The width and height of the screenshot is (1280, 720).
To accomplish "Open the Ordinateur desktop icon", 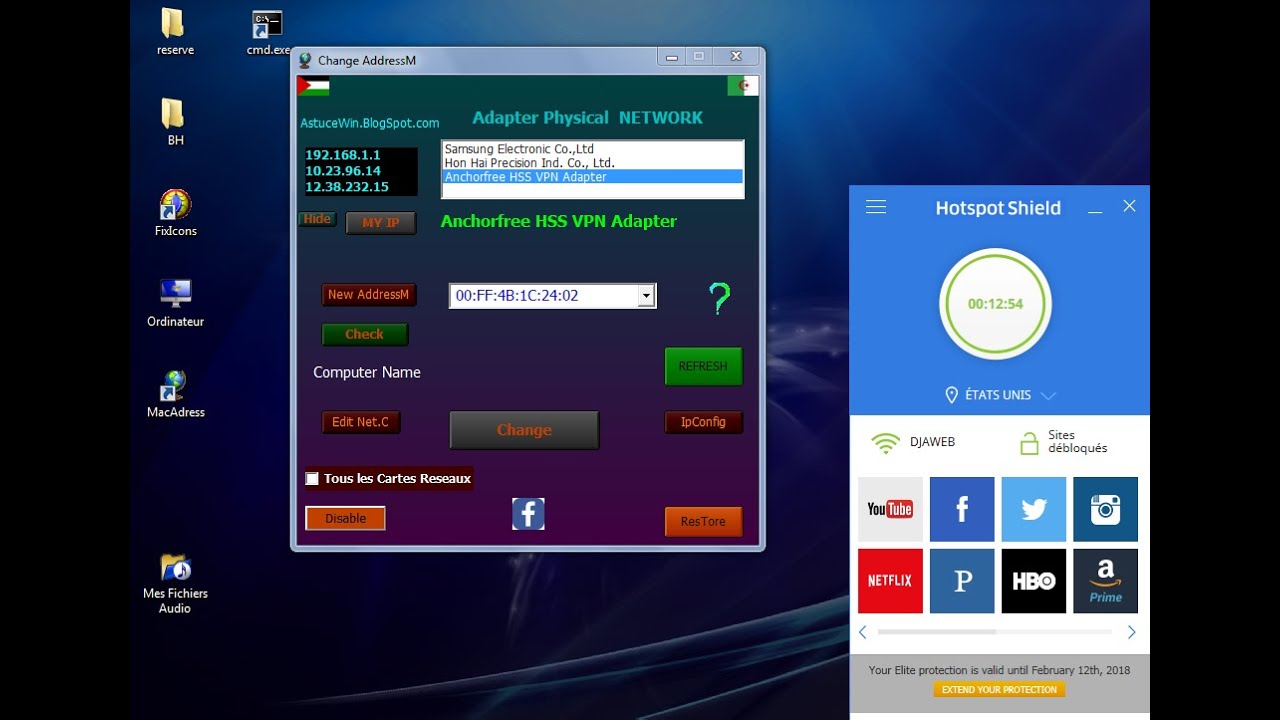I will click(175, 302).
